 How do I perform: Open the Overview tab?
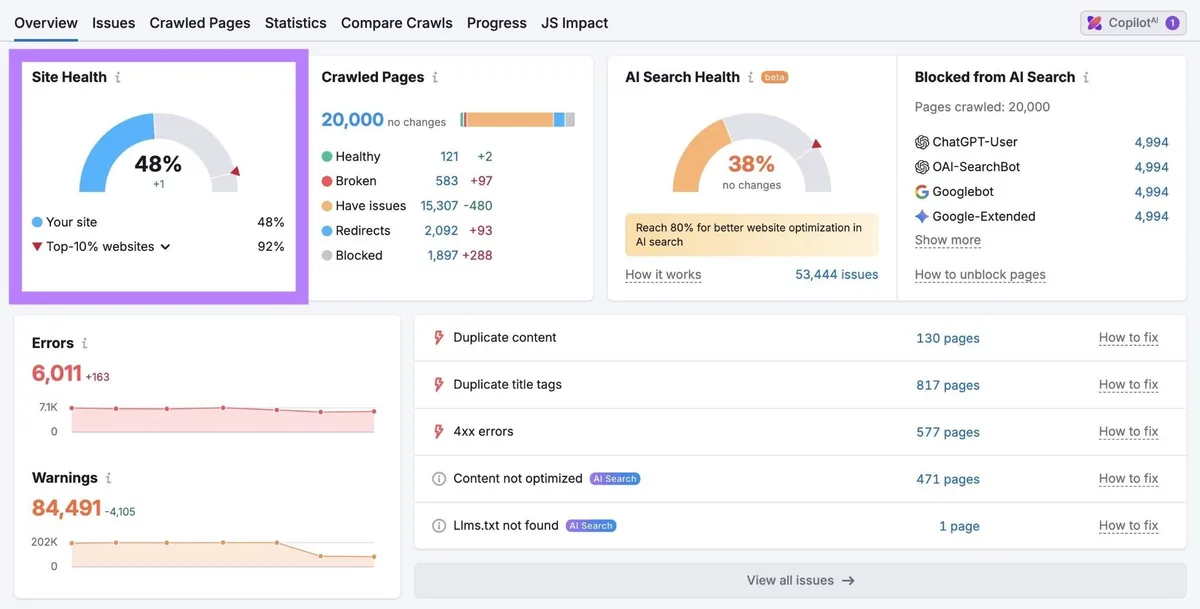(46, 22)
